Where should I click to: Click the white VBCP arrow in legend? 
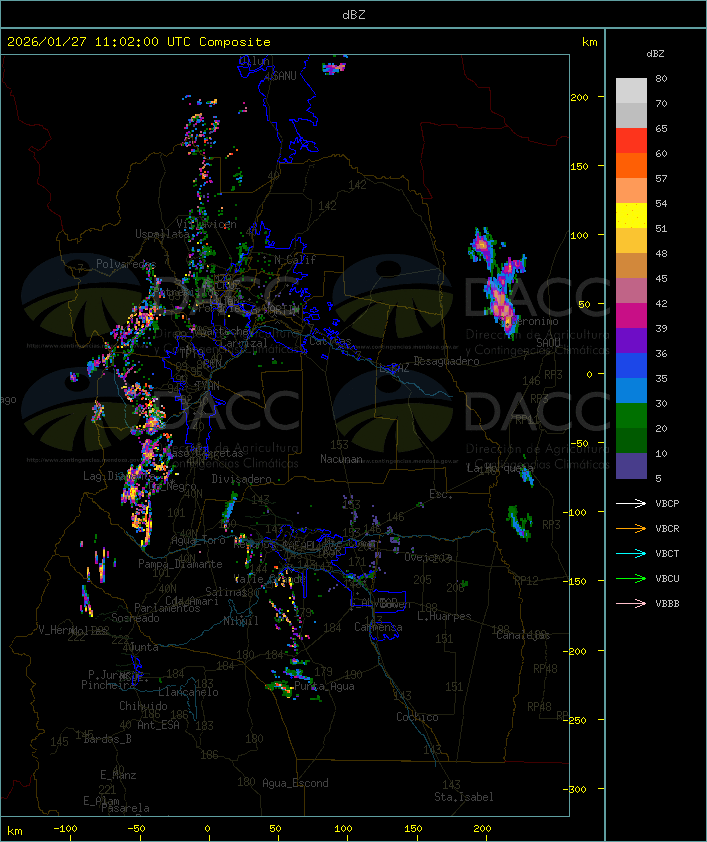[632, 504]
